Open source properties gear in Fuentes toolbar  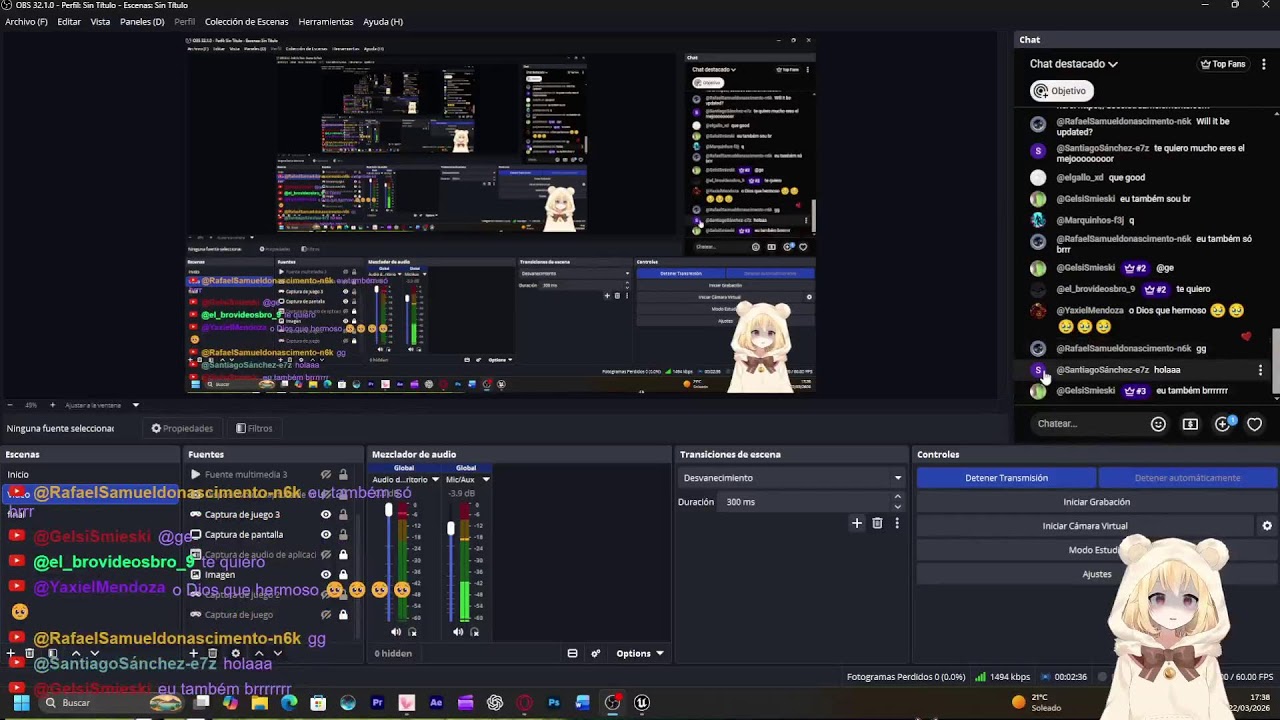click(236, 653)
